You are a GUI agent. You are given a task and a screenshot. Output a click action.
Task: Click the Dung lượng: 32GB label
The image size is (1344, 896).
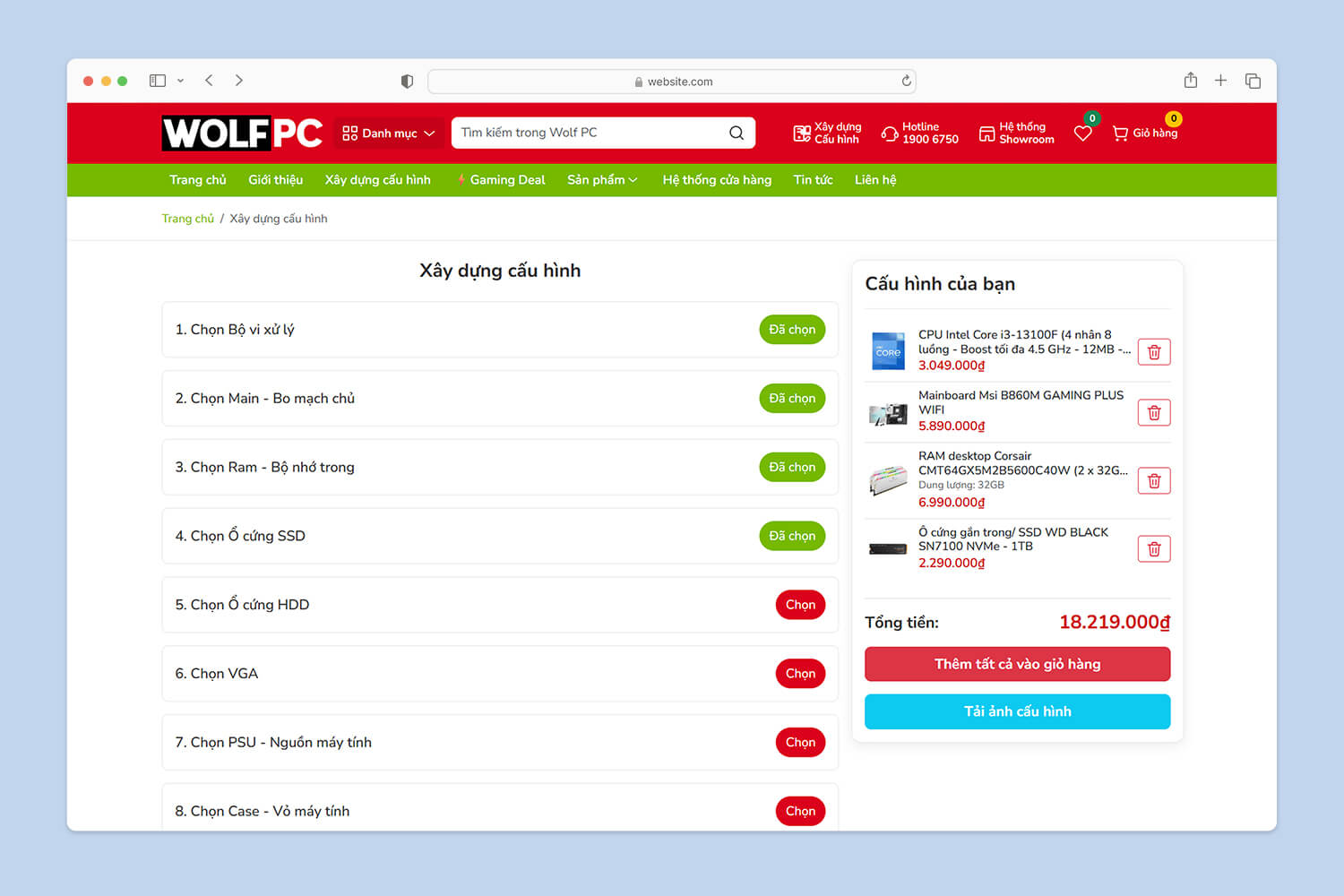(x=961, y=485)
